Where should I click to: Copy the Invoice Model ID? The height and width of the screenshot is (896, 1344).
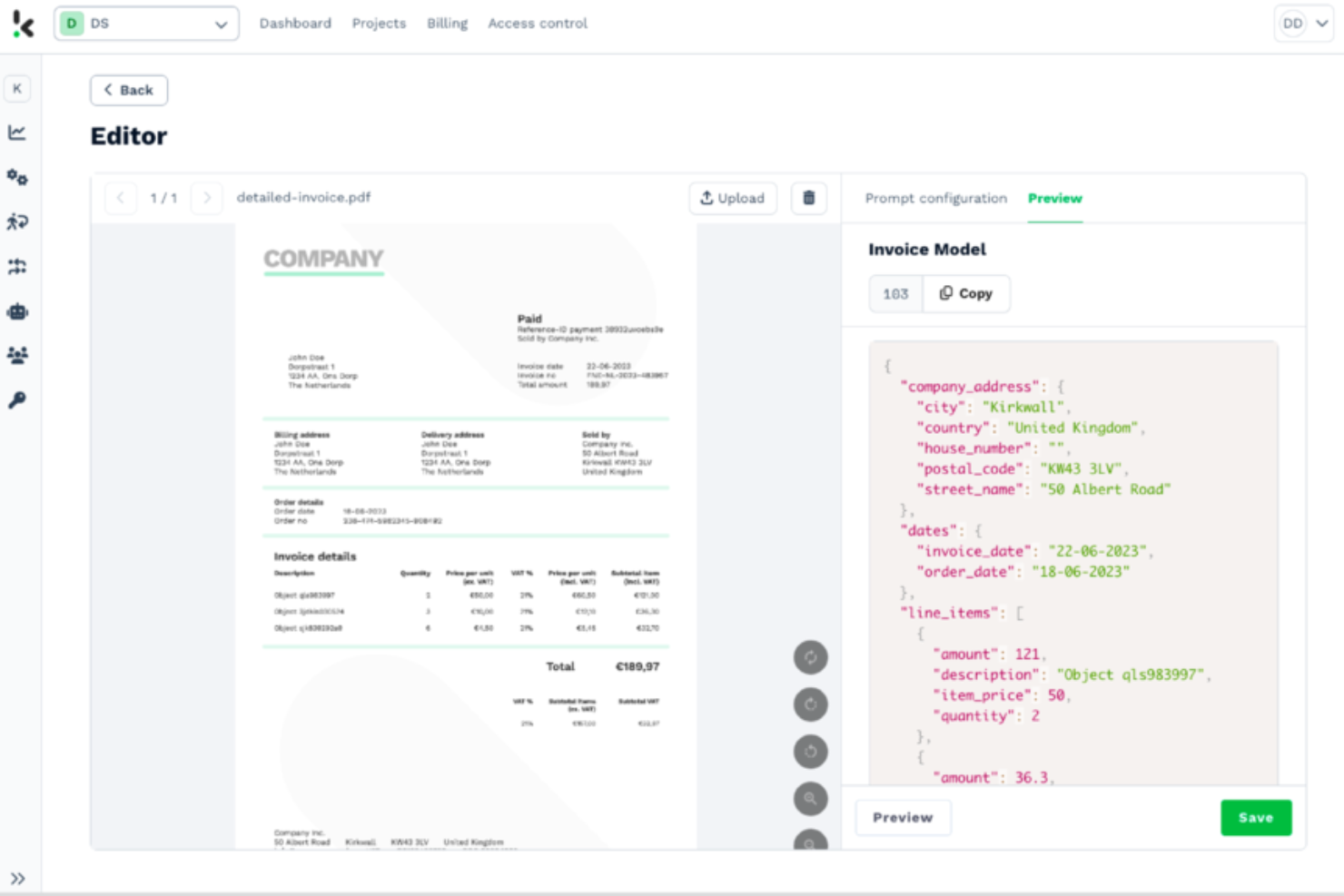coord(966,293)
